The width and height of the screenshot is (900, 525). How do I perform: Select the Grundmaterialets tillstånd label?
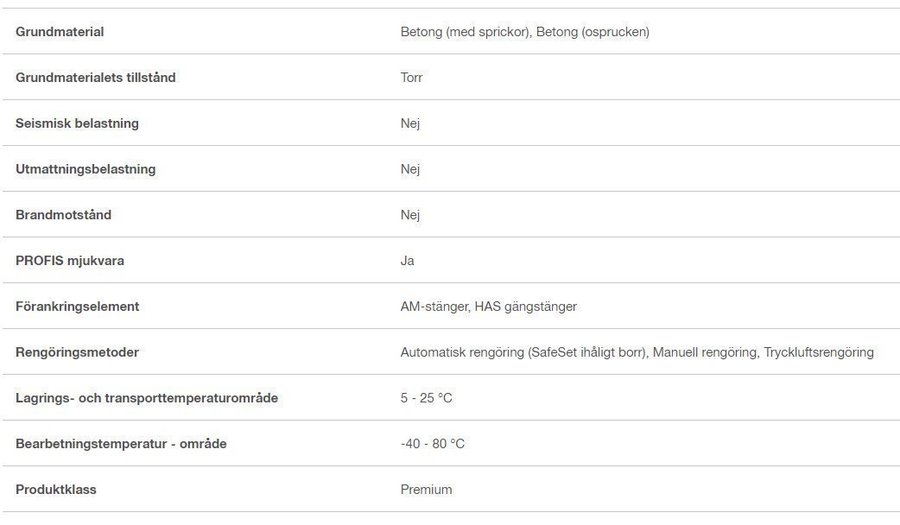pos(96,77)
